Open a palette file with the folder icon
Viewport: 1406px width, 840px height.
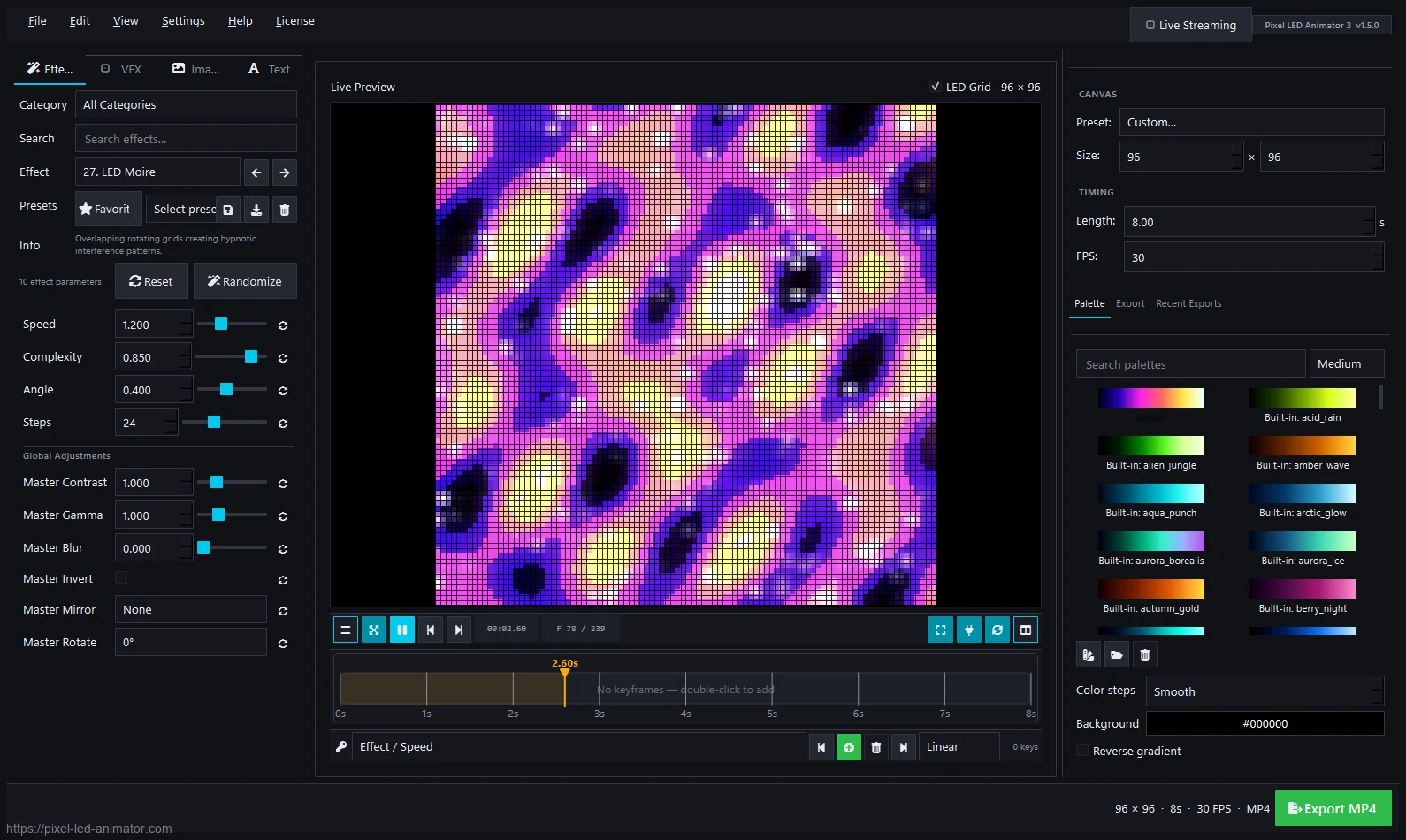tap(1117, 654)
